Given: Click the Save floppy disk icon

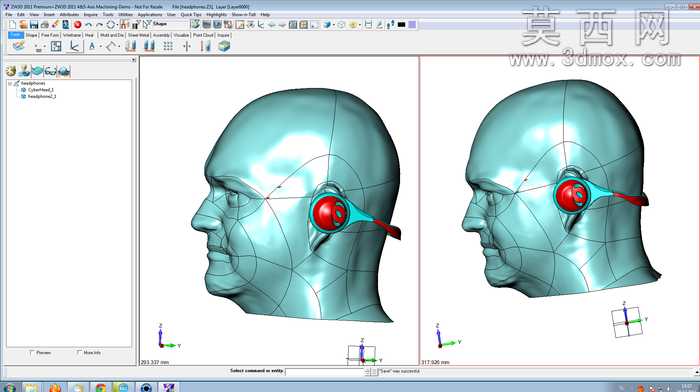Looking at the screenshot, I should [x=34, y=25].
